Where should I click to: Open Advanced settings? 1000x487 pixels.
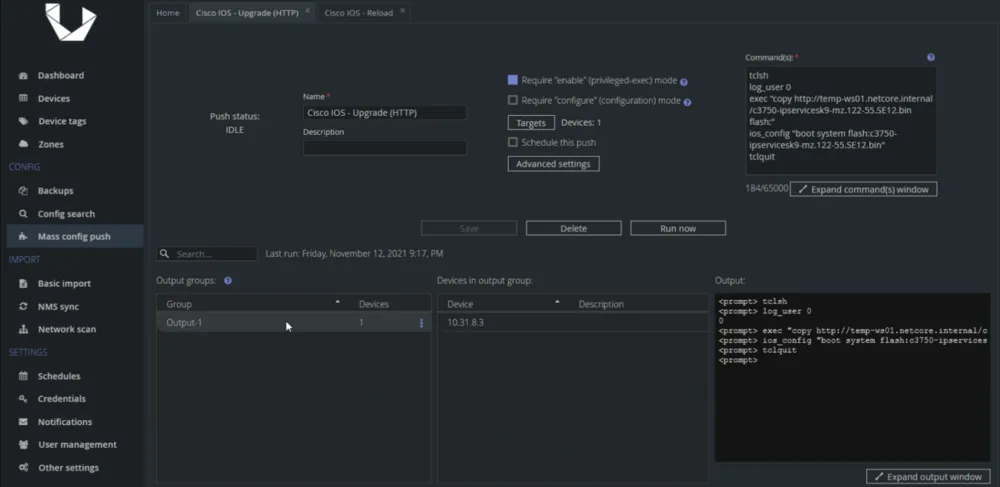click(x=554, y=164)
